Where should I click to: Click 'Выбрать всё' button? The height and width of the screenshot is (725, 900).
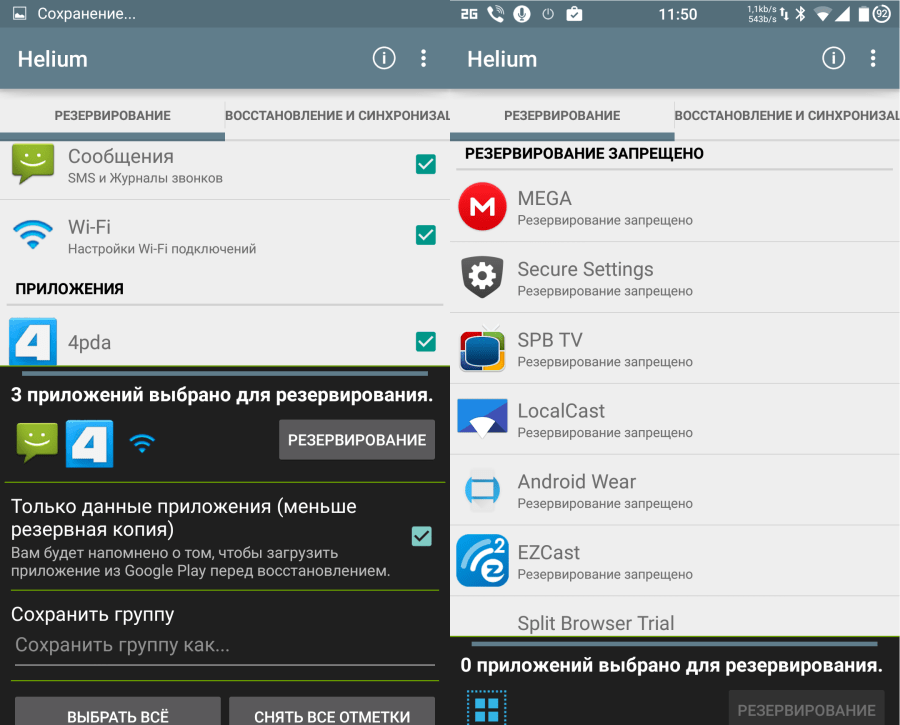(118, 712)
